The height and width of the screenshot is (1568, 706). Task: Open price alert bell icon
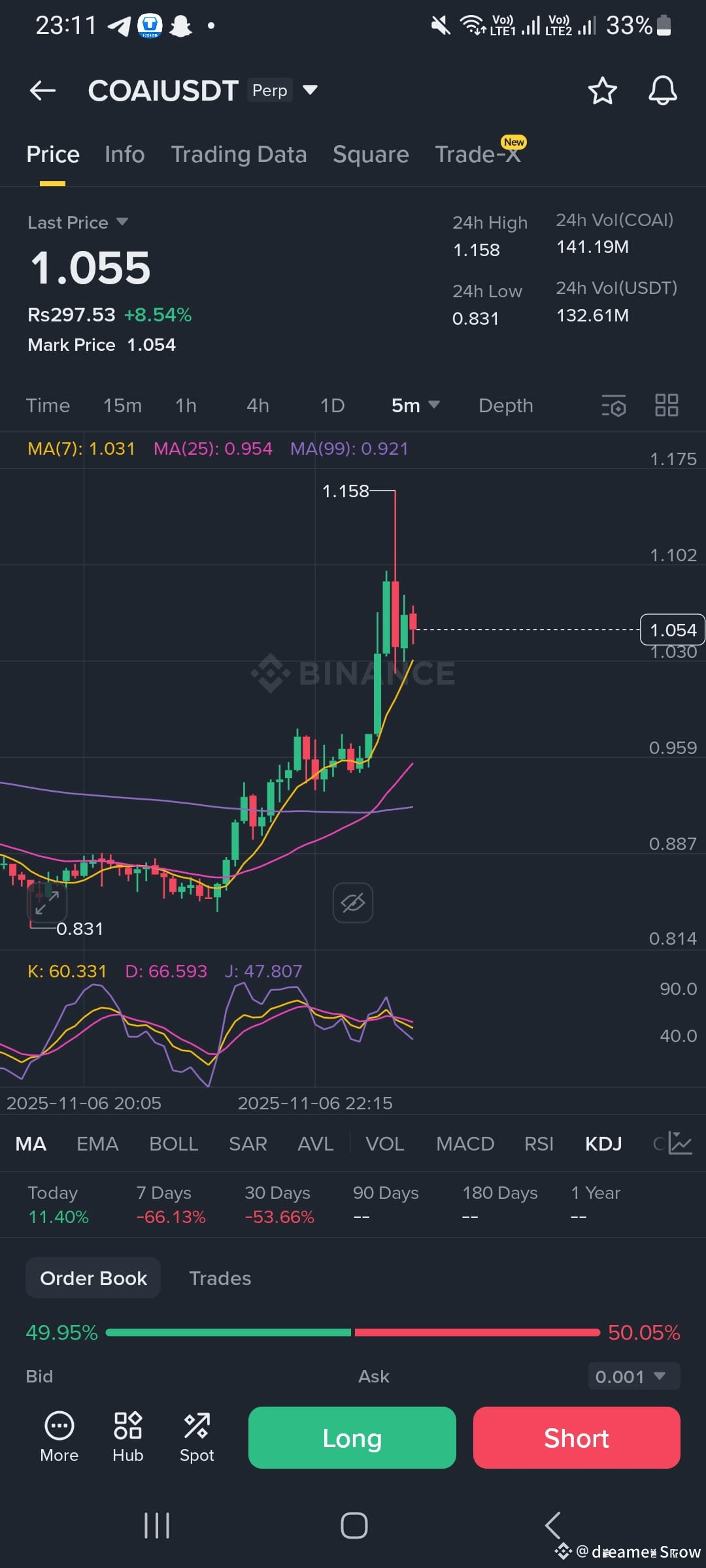pyautogui.click(x=662, y=90)
